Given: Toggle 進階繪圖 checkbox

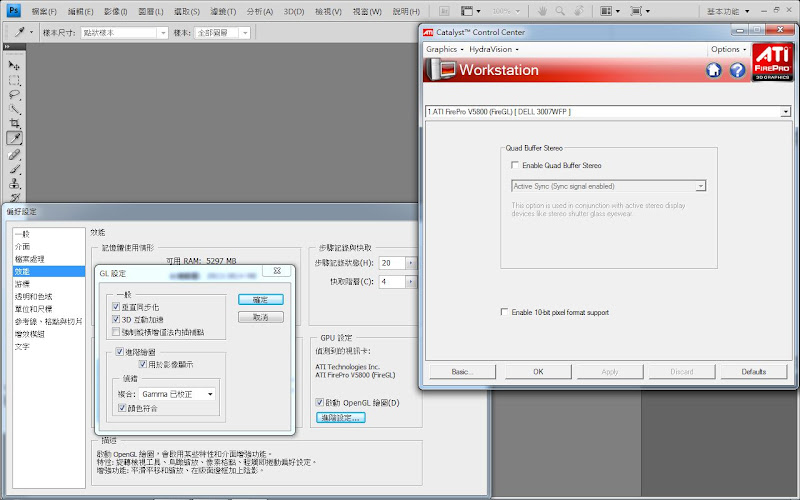Looking at the screenshot, I should (119, 352).
